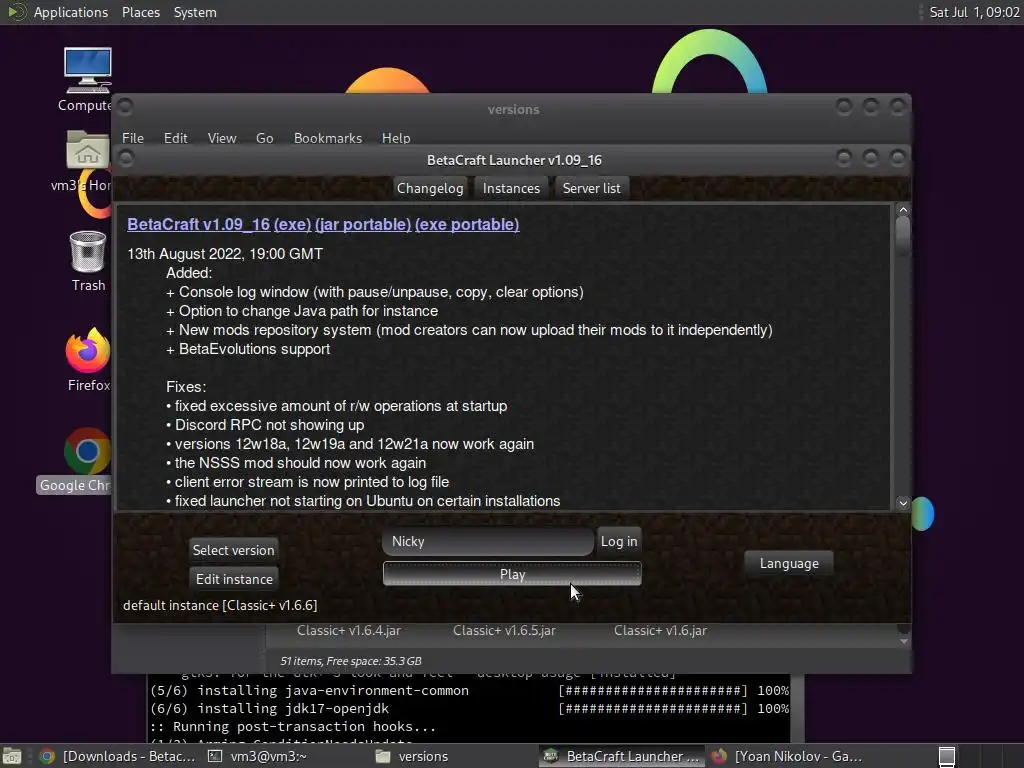This screenshot has width=1024, height=768.
Task: Switch to the Changelog tab
Action: click(x=430, y=188)
